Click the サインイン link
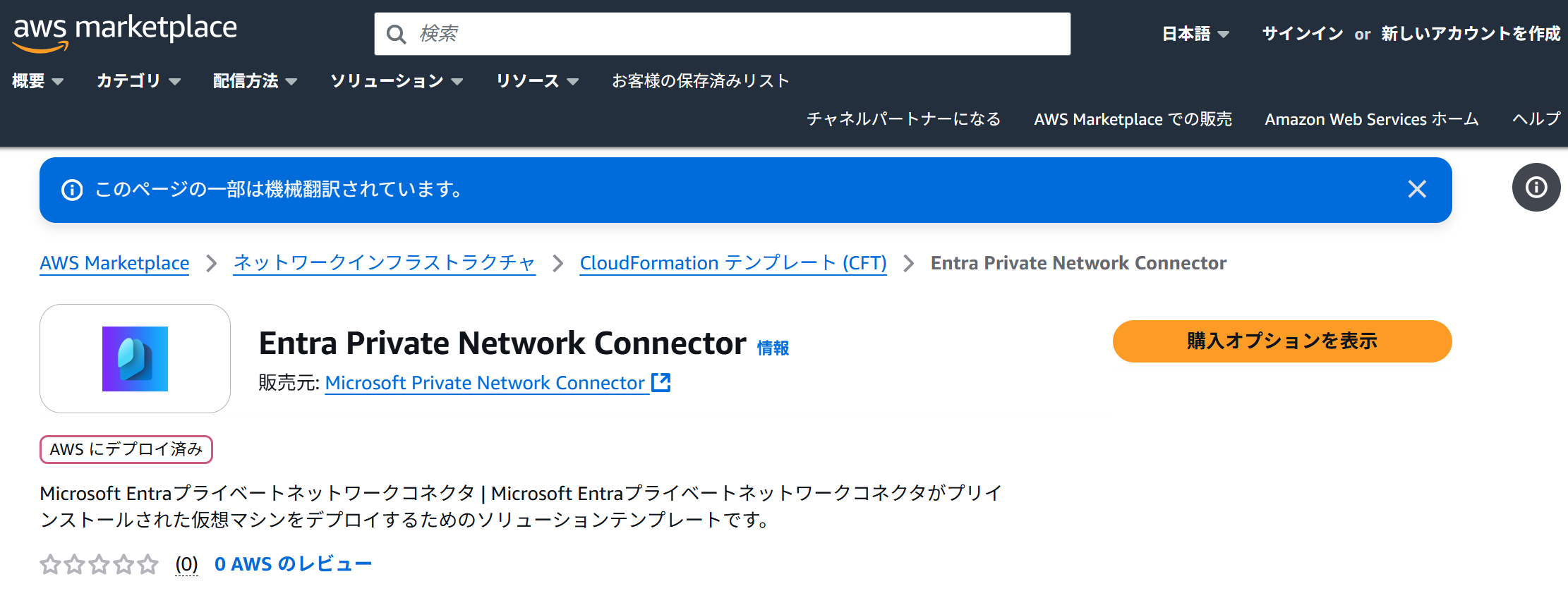The image size is (1568, 591). 1302,34
